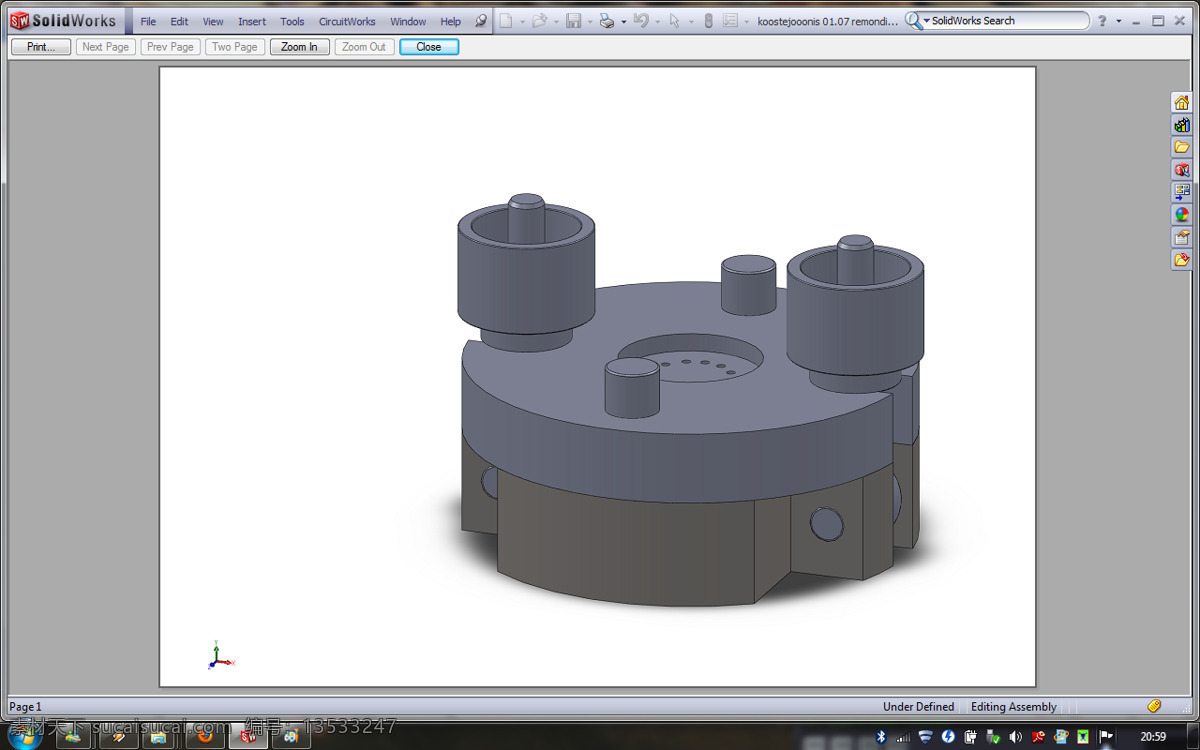Viewport: 1200px width, 750px height.
Task: Click the Windows Start orb
Action: [23, 737]
